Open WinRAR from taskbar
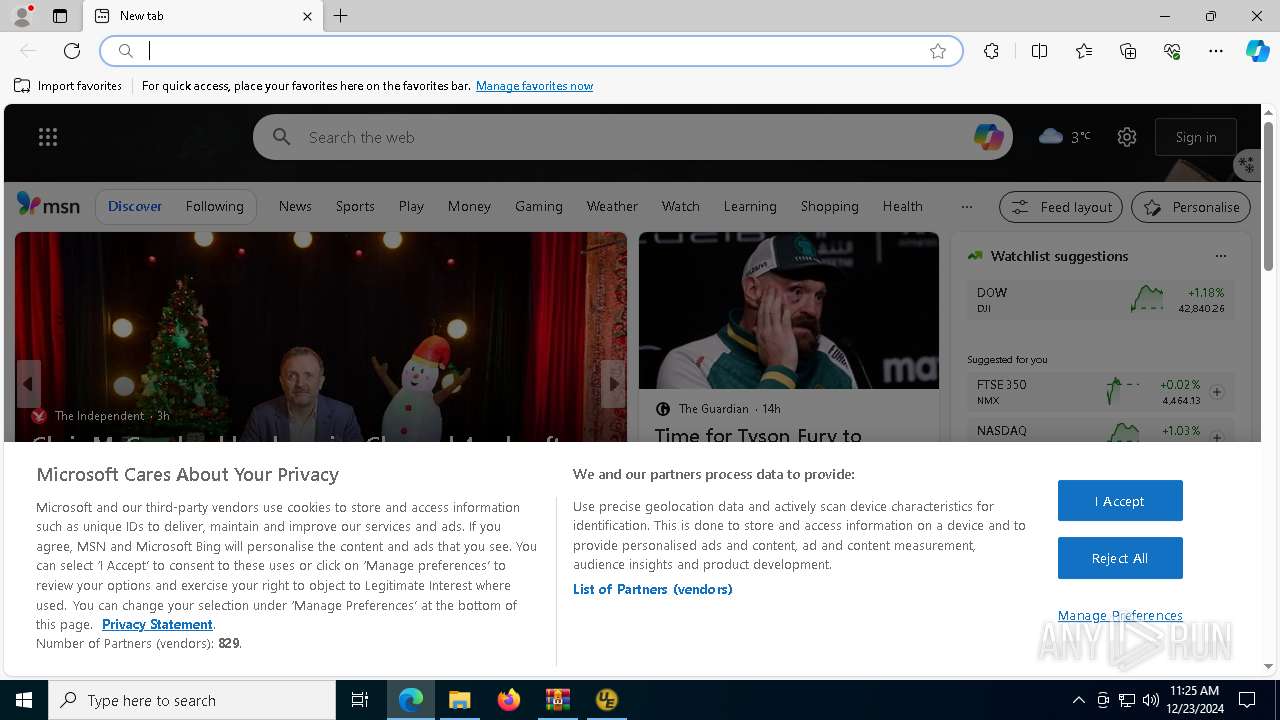 (x=557, y=700)
